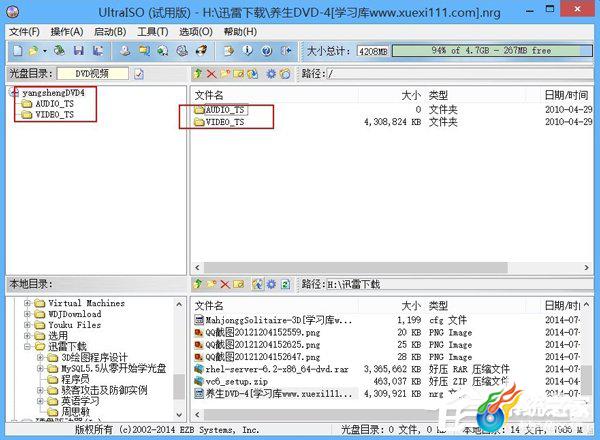This screenshot has width=600, height=440.
Task: Click the Compress ISO disc toolbar icon
Action: [x=182, y=51]
